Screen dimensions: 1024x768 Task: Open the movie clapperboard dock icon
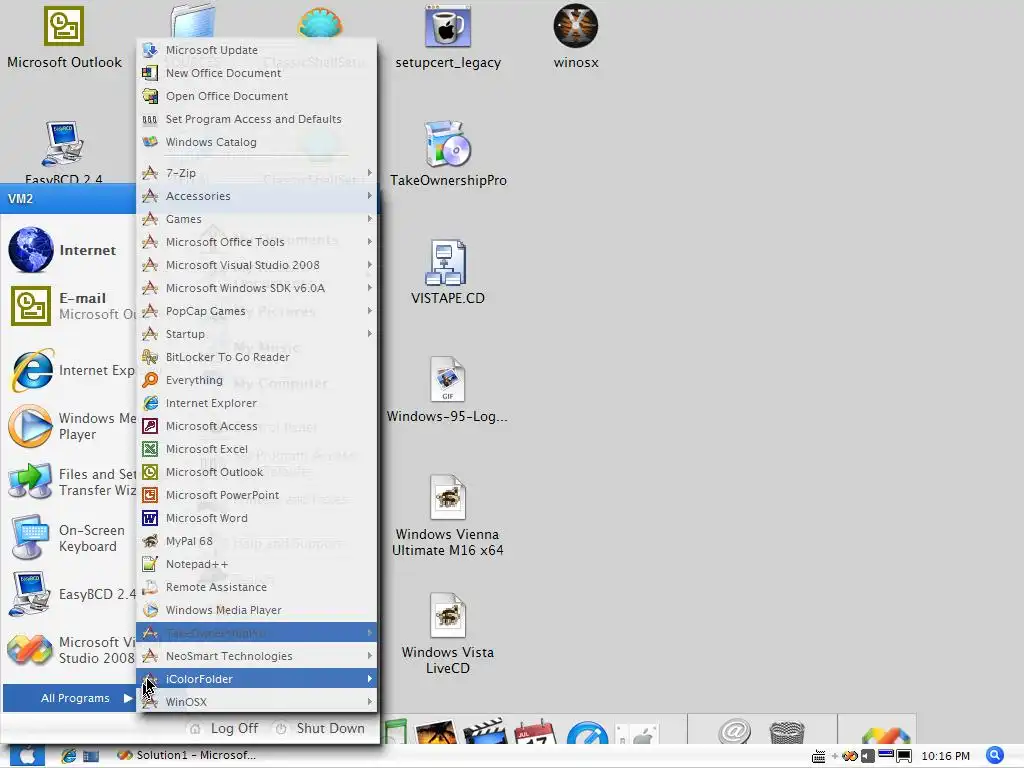485,731
